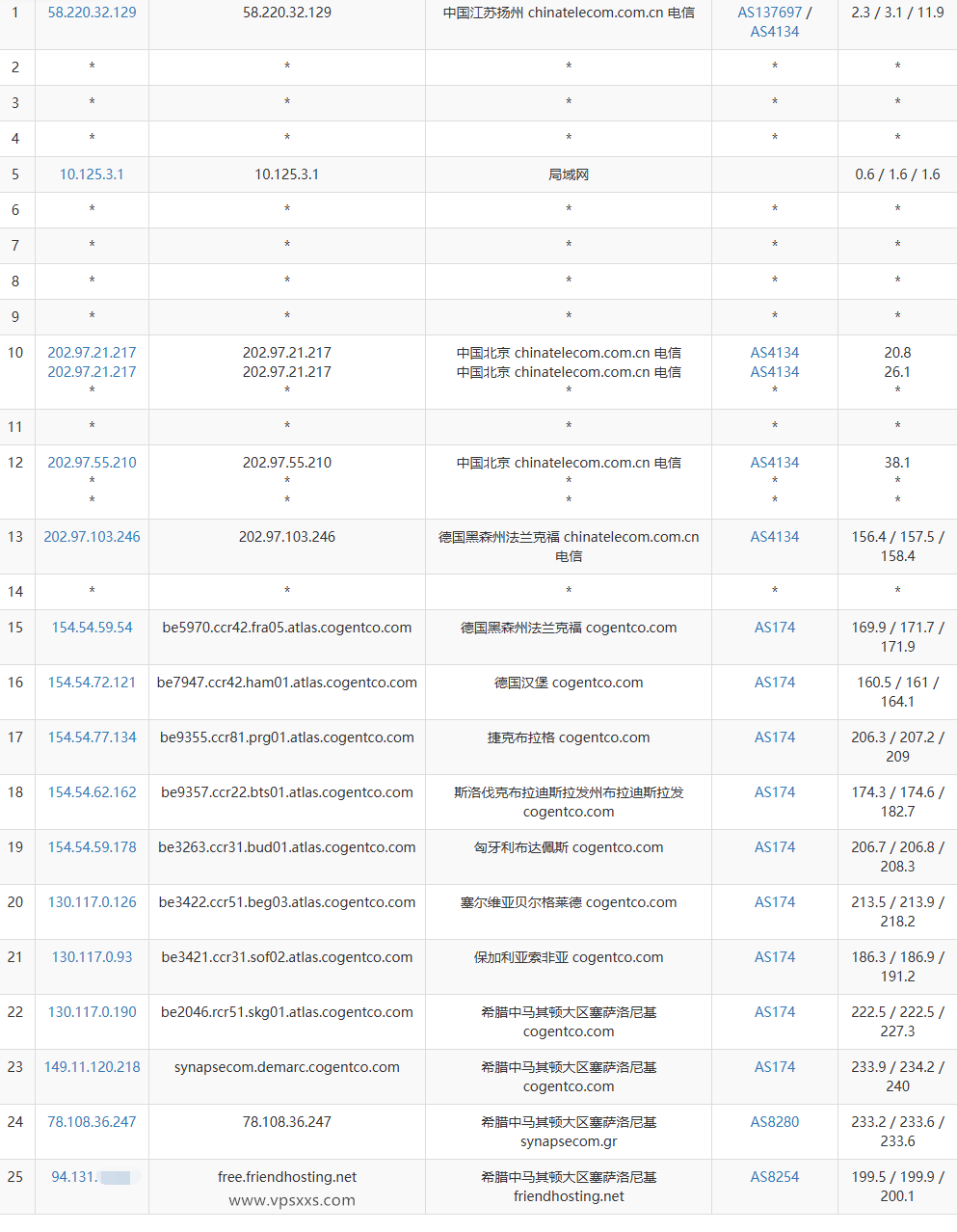Screen dimensions: 957x1232
Task: Click location 塞尔维亚贝尔格莱德 cogentco.com
Action: pos(569,902)
